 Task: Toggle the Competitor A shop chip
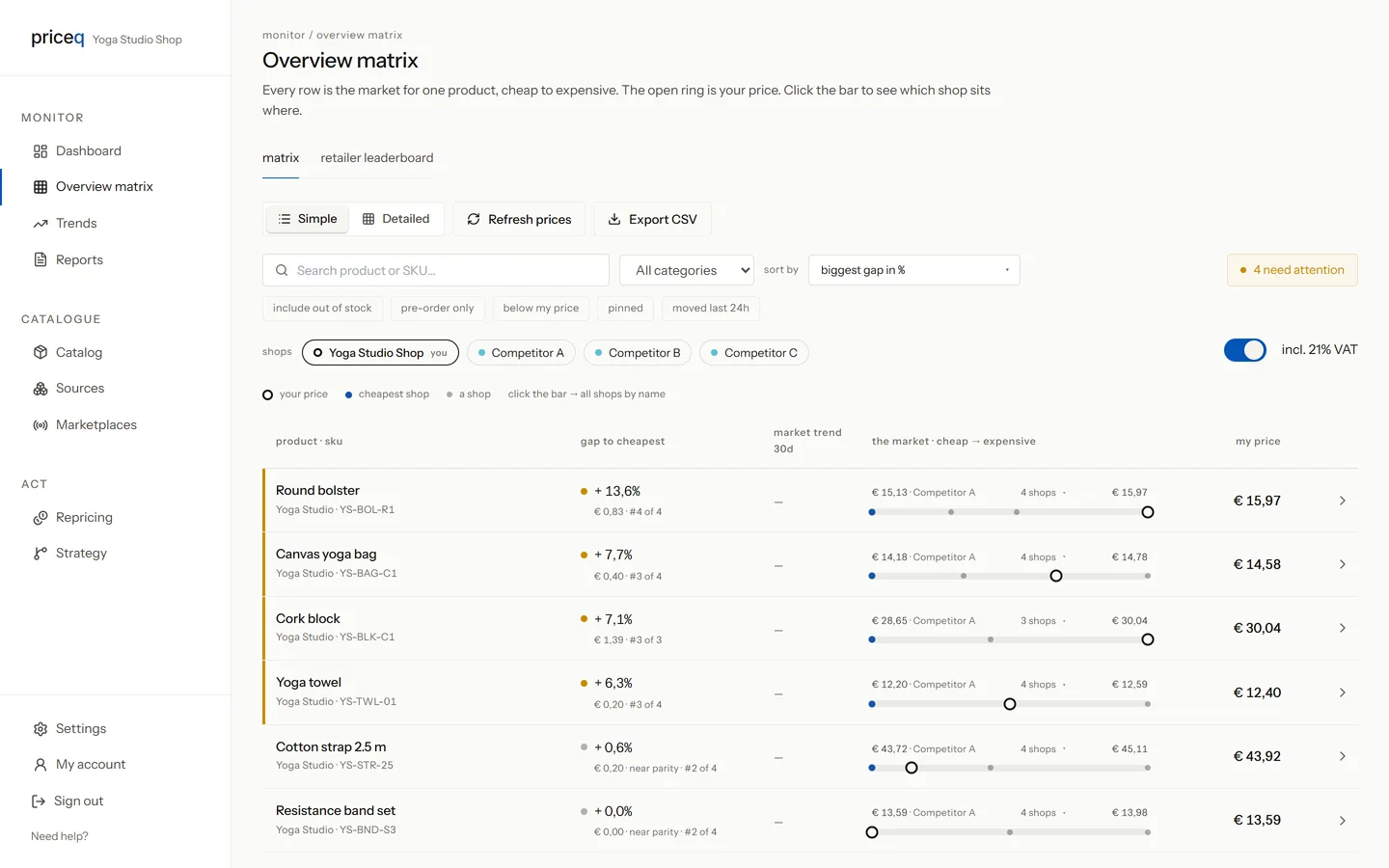coord(521,353)
